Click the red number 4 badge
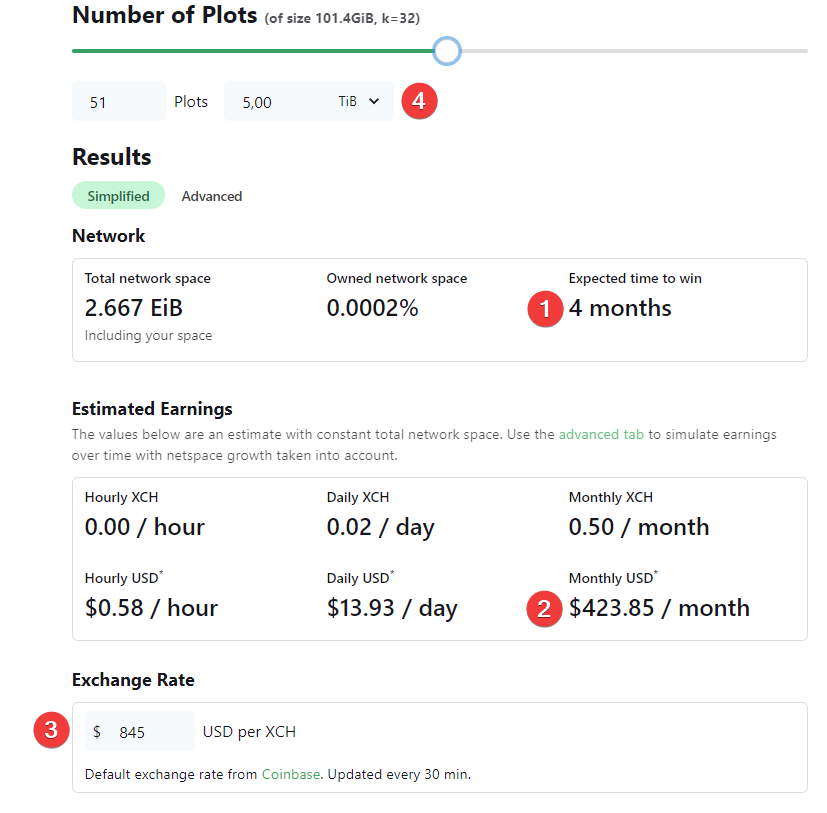The height and width of the screenshot is (813, 827). coord(419,101)
